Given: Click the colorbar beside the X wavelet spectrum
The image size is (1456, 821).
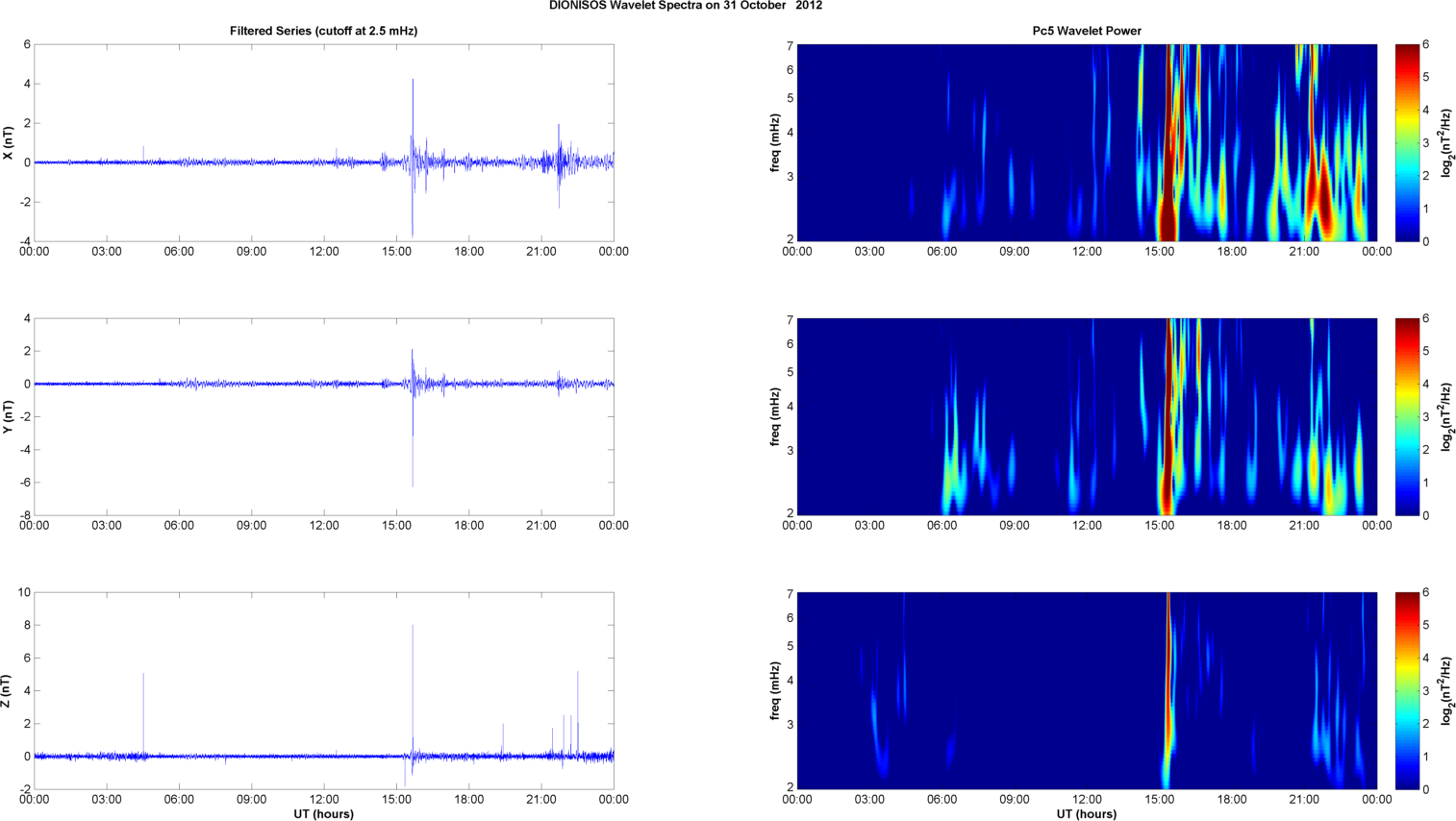Looking at the screenshot, I should pos(1406,143).
